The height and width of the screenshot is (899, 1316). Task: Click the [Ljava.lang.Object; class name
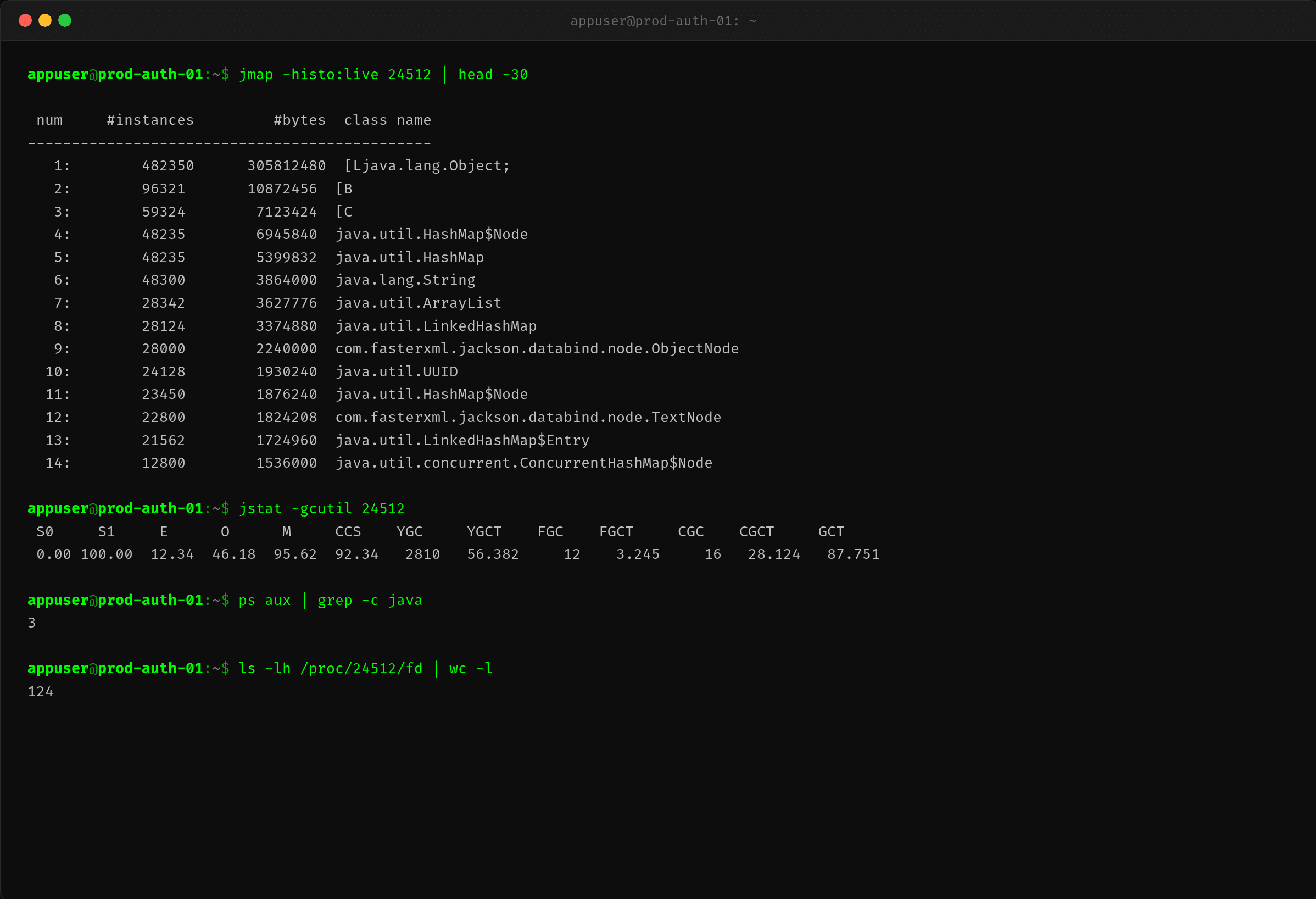click(x=427, y=166)
